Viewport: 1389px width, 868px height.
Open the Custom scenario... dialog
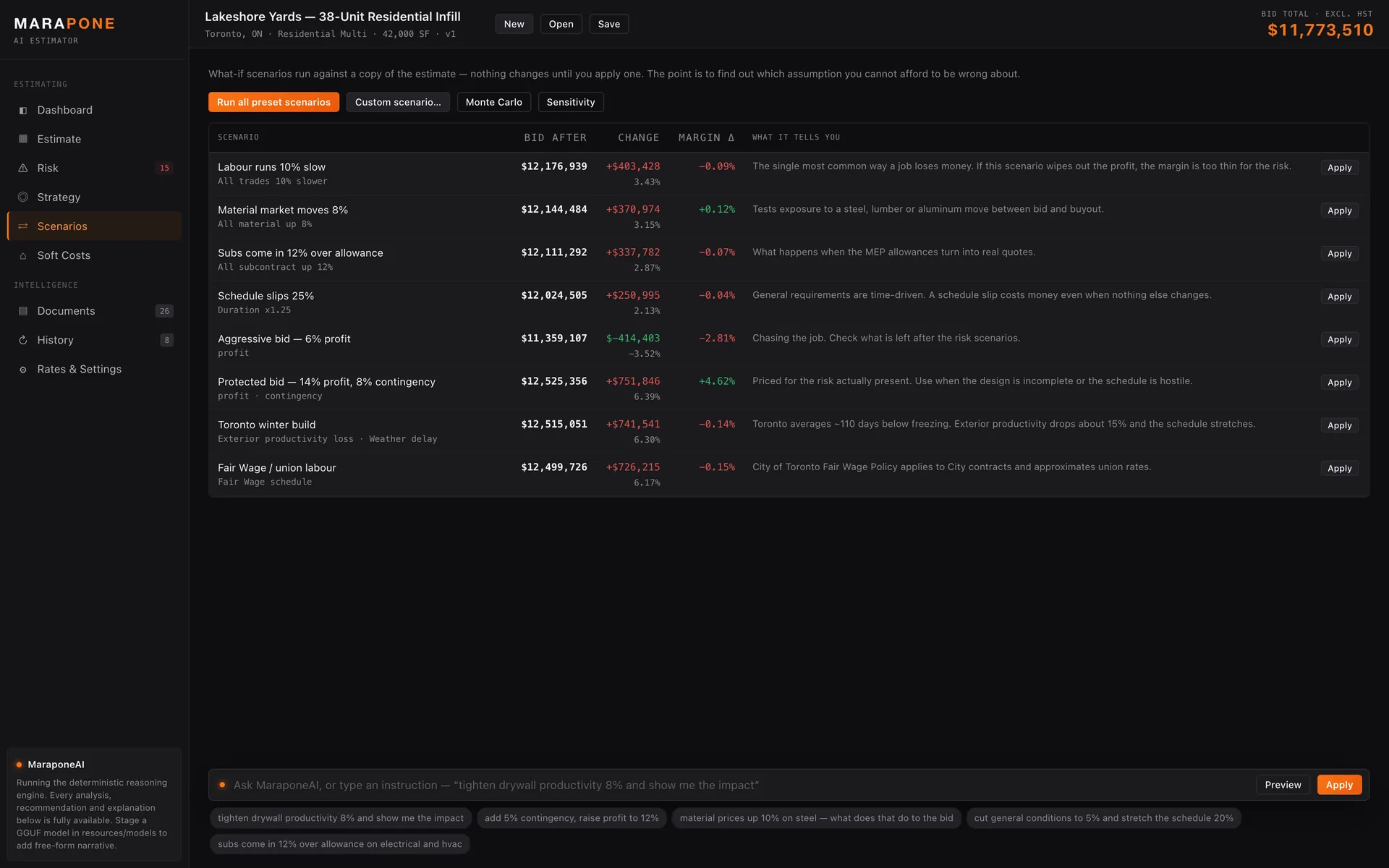point(398,102)
